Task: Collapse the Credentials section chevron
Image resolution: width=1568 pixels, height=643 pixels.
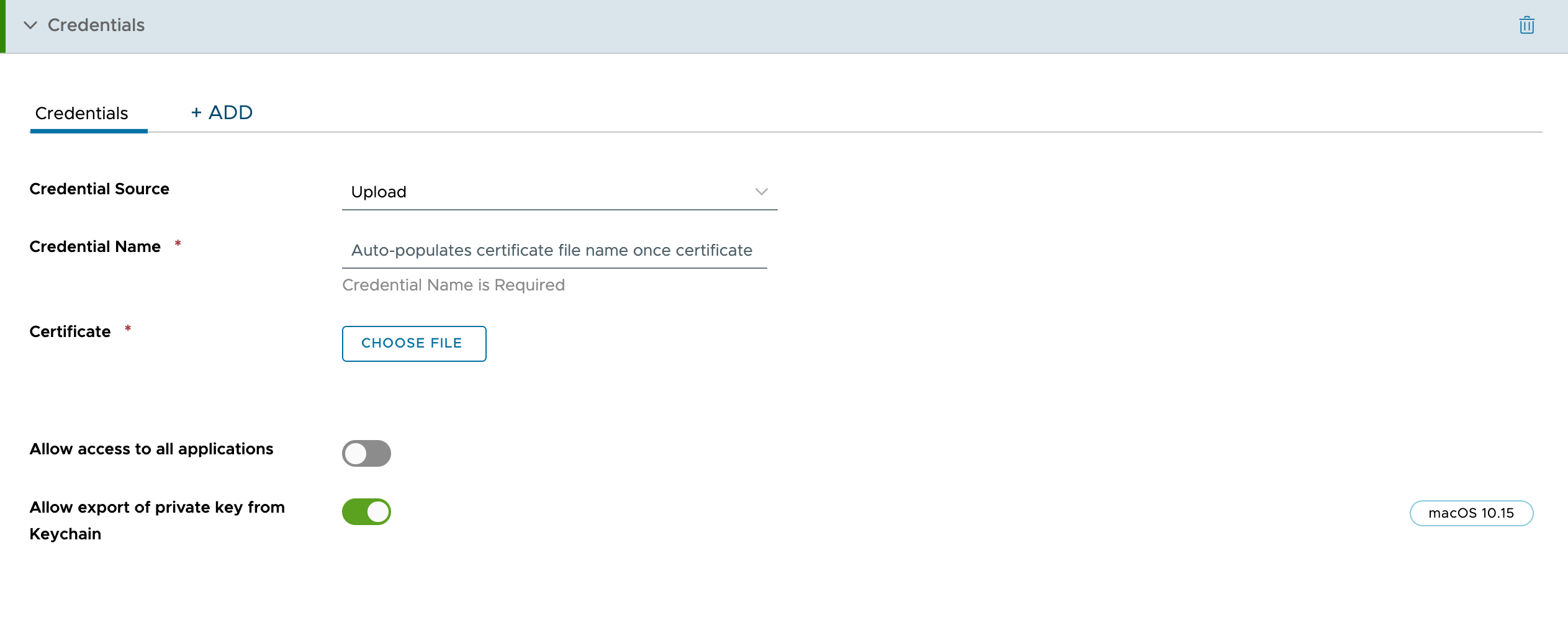Action: pos(30,25)
